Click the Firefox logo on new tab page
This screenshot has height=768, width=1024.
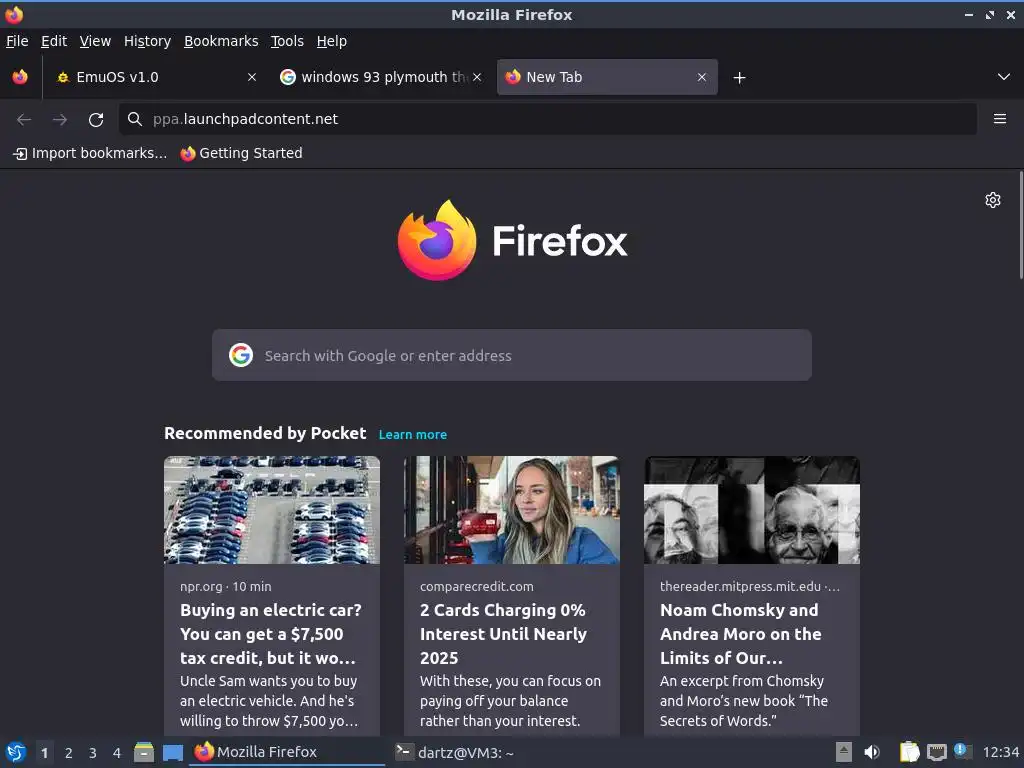click(x=512, y=241)
